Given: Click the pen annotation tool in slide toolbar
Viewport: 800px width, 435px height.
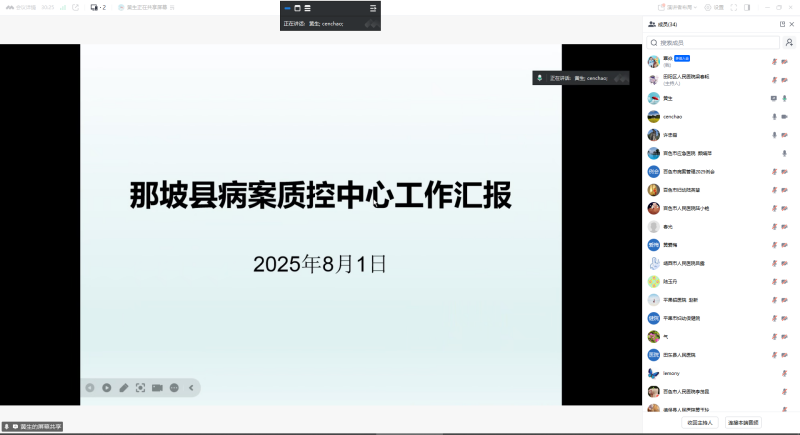Looking at the screenshot, I should click(123, 387).
